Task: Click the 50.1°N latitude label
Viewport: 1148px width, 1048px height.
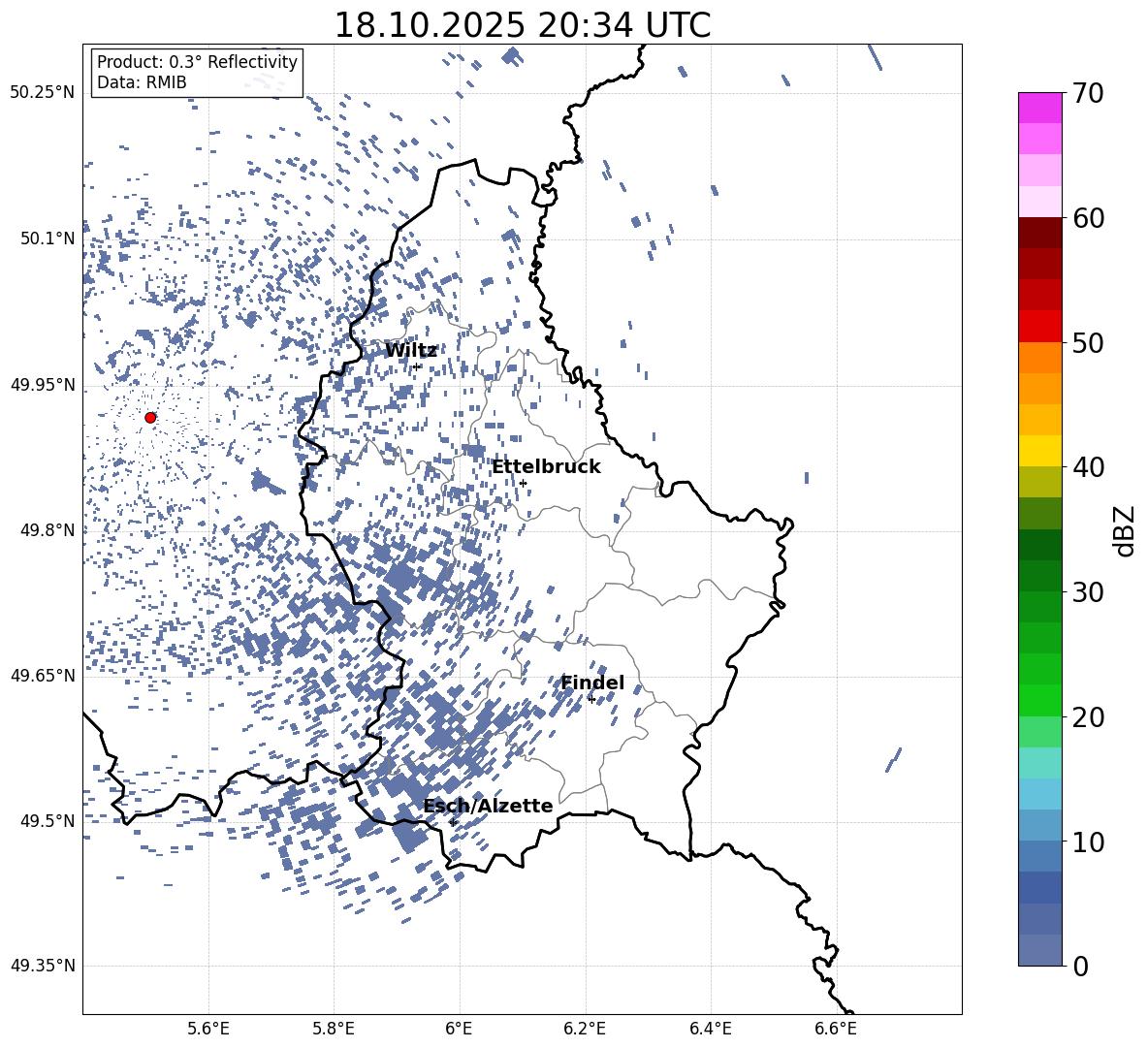Action: (x=48, y=238)
